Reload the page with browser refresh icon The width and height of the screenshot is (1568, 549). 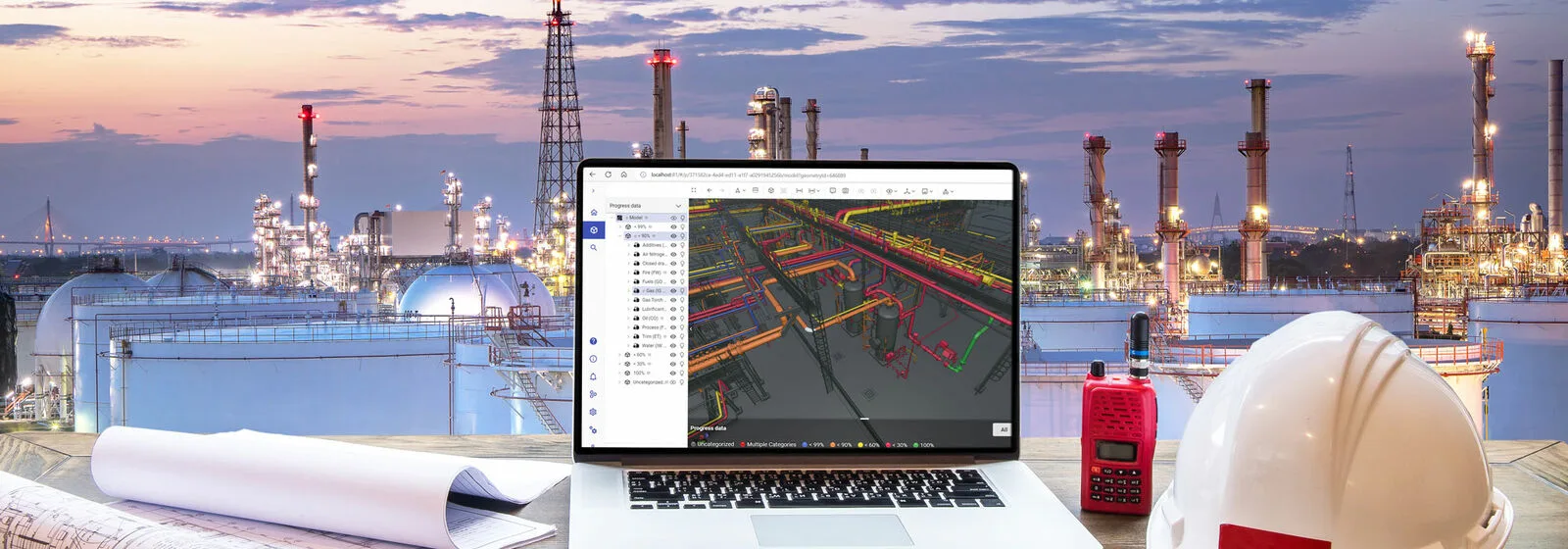point(608,175)
